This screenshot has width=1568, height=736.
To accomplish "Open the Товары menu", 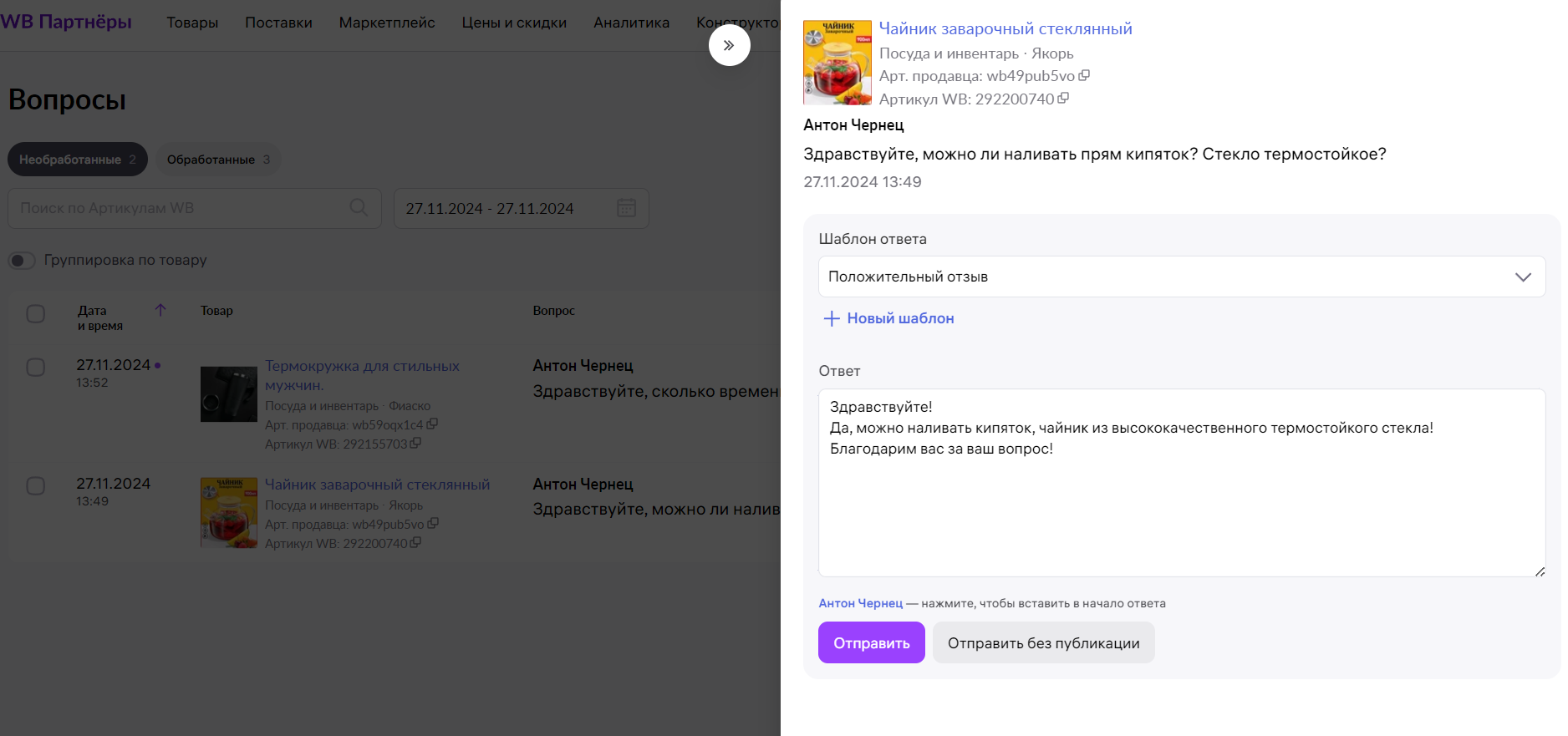I will tap(192, 23).
